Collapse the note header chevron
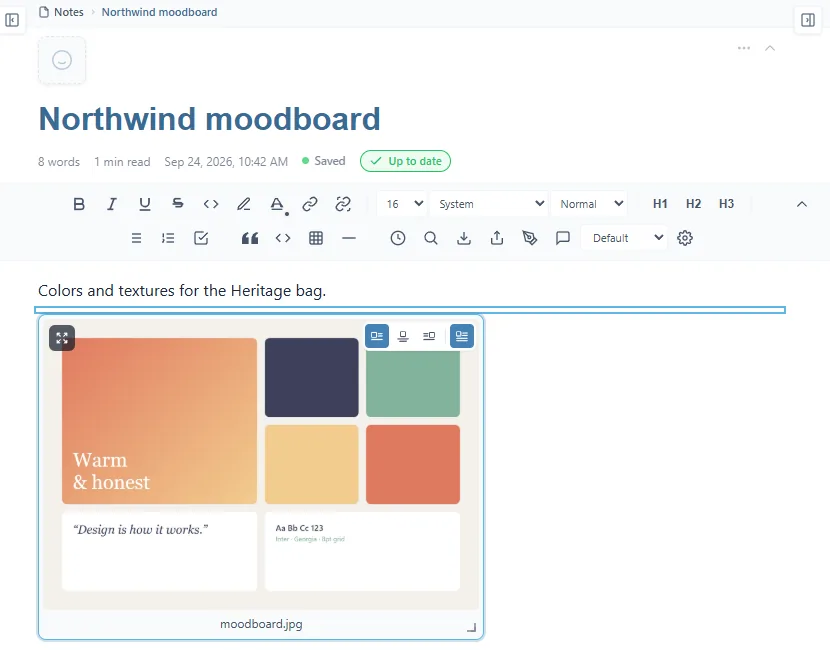This screenshot has height=660, width=830. pyautogui.click(x=770, y=48)
